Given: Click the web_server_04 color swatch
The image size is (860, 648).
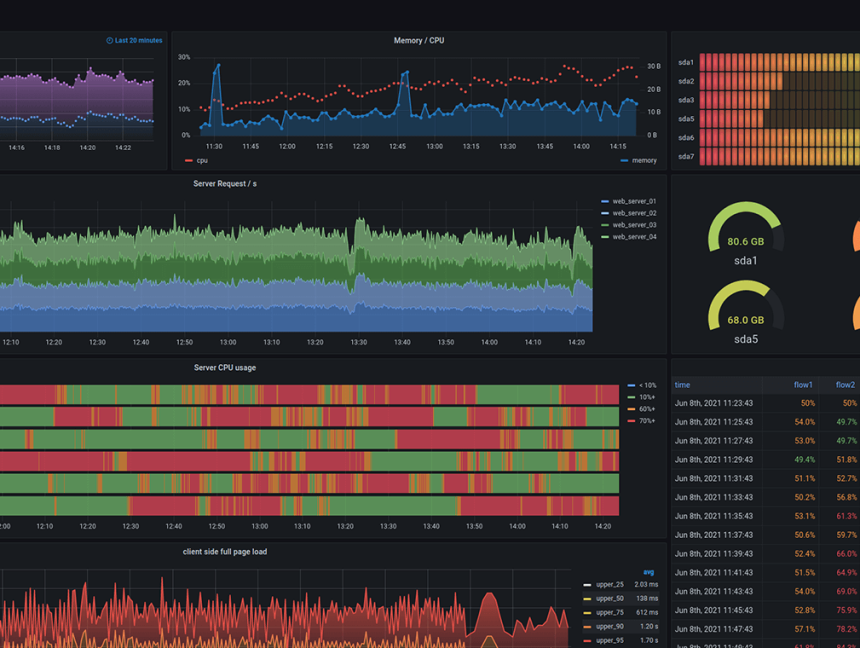Looking at the screenshot, I should (605, 237).
